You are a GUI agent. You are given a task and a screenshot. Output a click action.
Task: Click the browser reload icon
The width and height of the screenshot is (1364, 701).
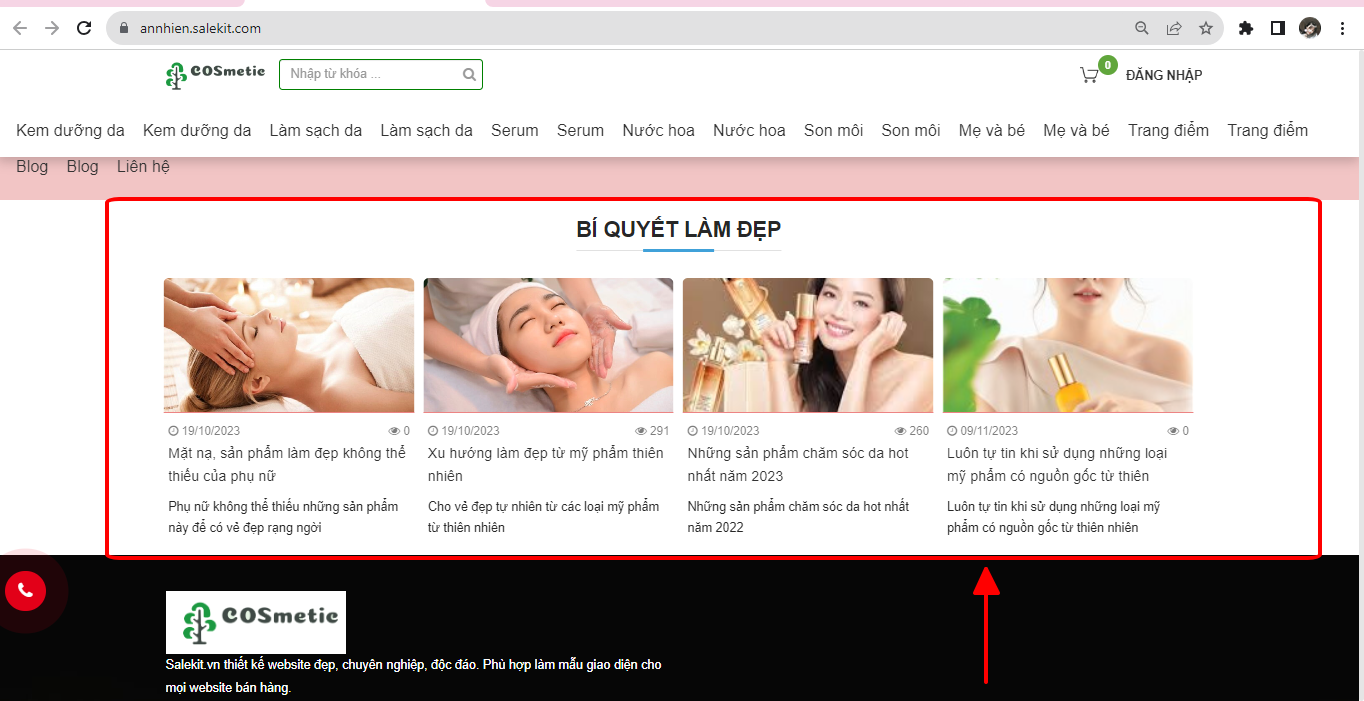(85, 28)
